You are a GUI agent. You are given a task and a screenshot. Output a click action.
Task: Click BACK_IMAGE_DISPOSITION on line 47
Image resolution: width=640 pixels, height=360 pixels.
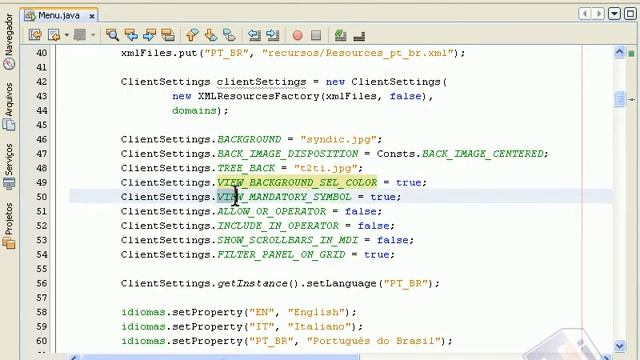coord(287,154)
